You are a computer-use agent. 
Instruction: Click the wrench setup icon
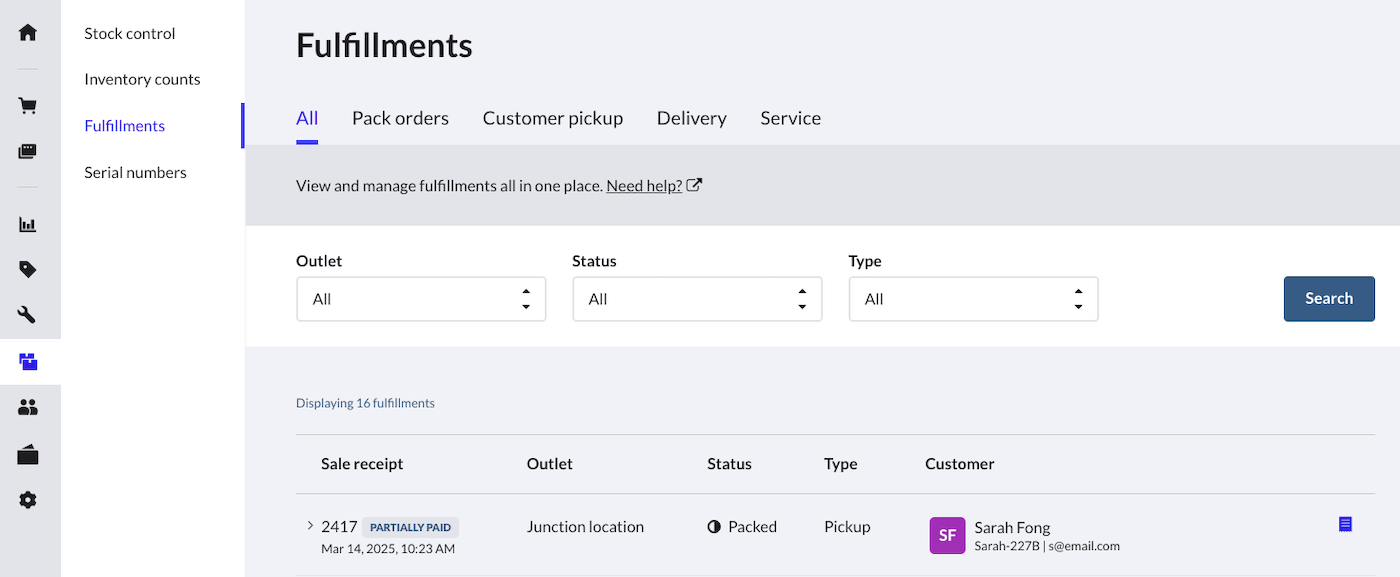(x=28, y=316)
